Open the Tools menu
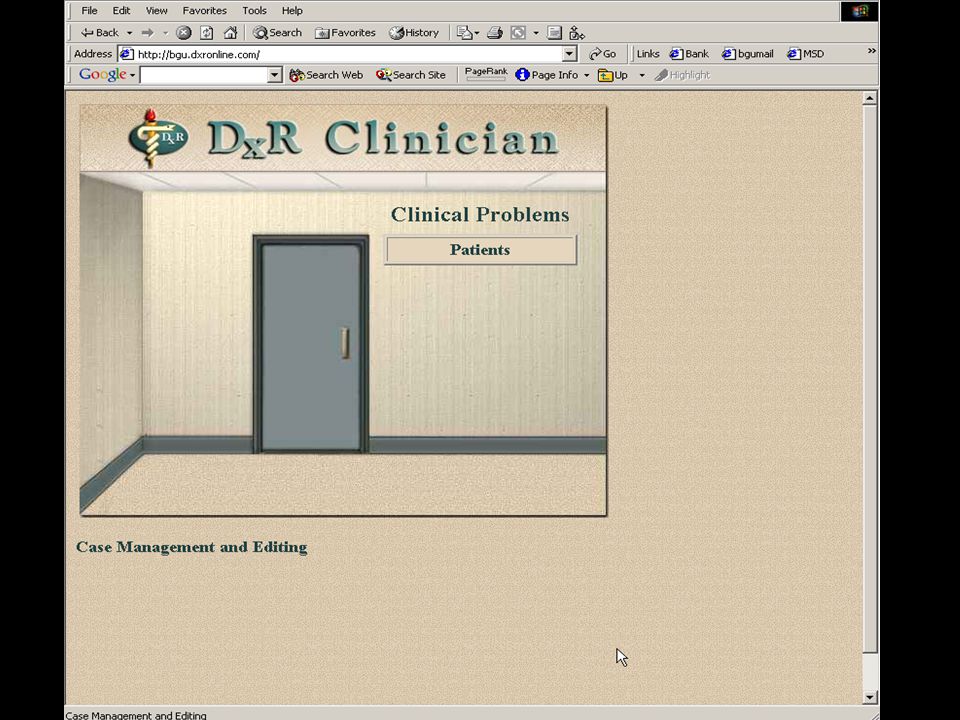Image resolution: width=960 pixels, height=720 pixels. (x=254, y=10)
